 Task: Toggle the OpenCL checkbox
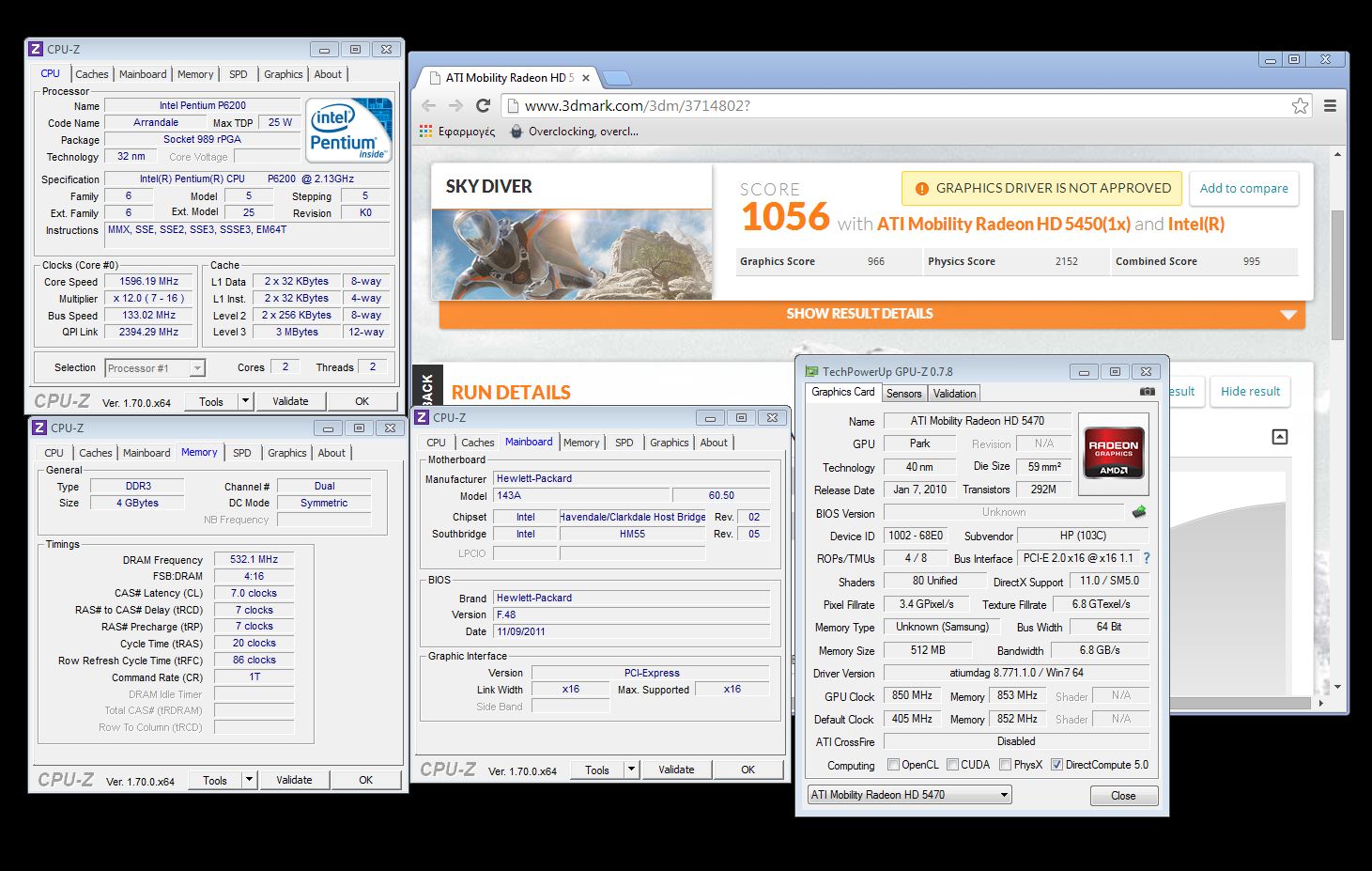point(893,765)
